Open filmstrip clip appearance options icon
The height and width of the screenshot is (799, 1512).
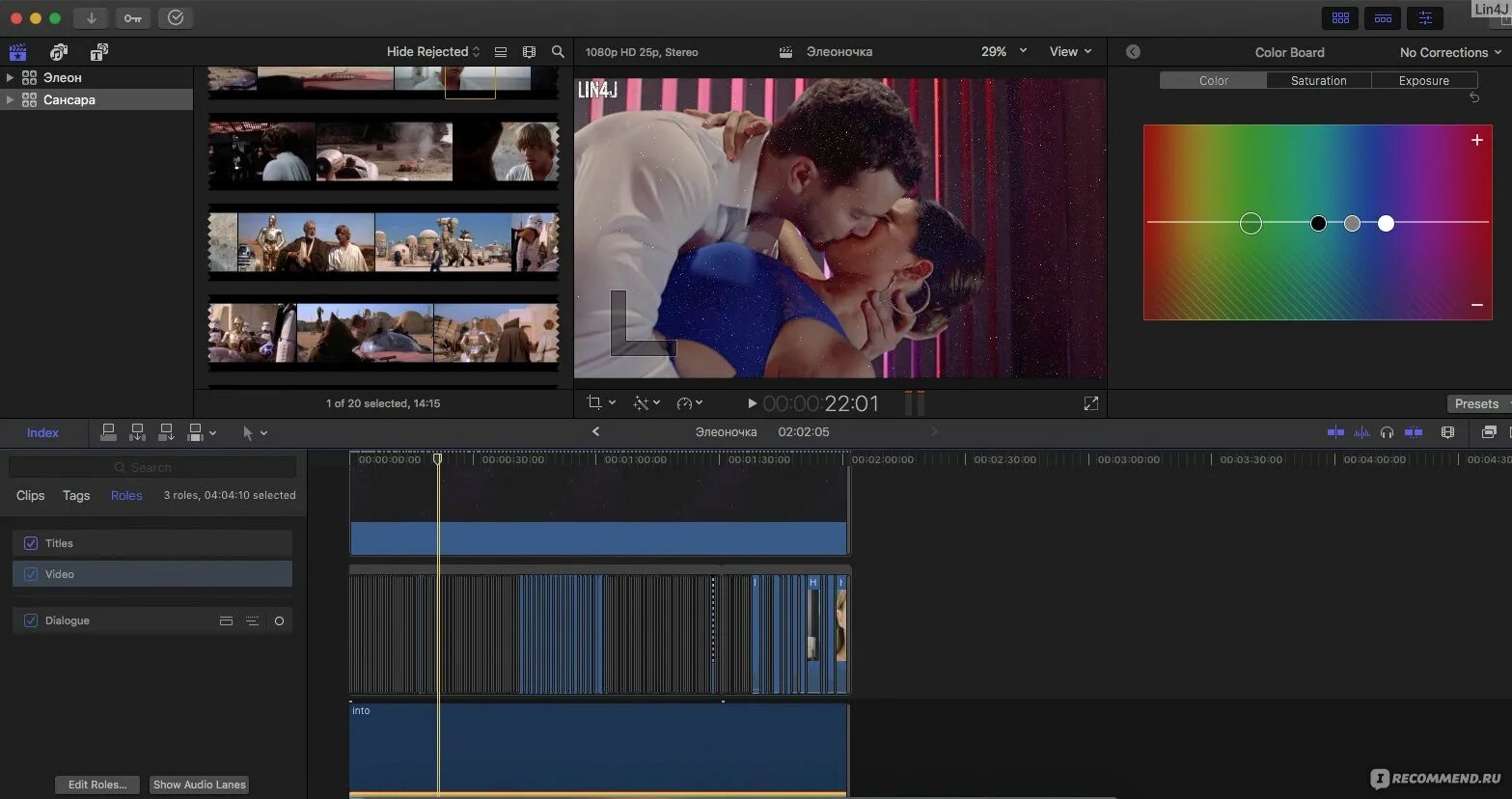click(529, 52)
